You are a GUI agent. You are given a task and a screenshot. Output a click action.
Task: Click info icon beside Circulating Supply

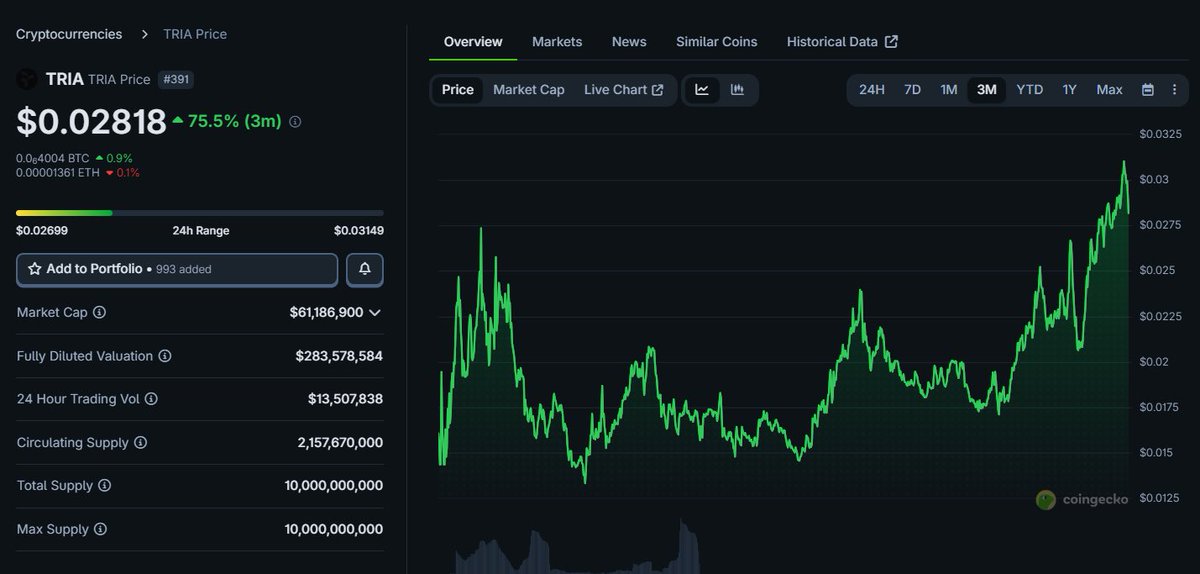pos(141,442)
